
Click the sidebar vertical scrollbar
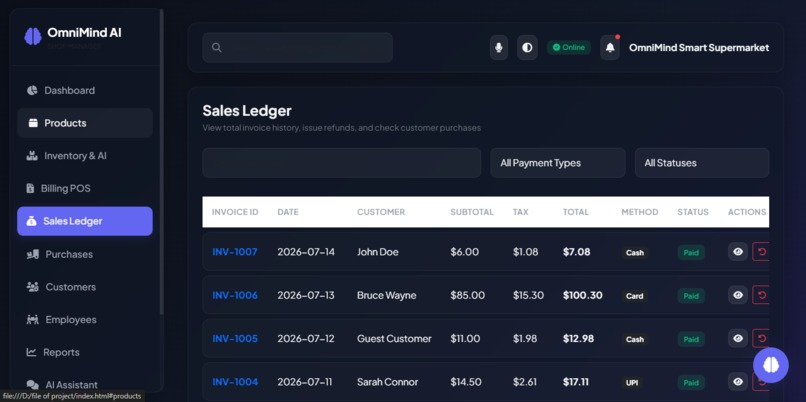[161, 162]
